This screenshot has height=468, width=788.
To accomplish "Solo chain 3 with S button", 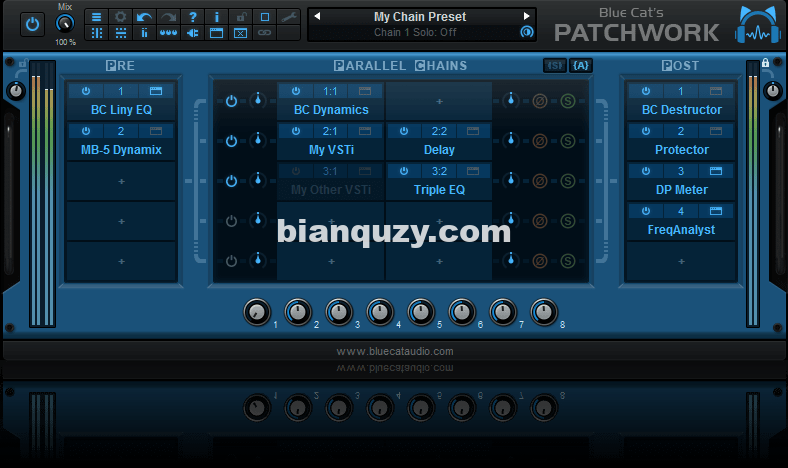I will (568, 181).
